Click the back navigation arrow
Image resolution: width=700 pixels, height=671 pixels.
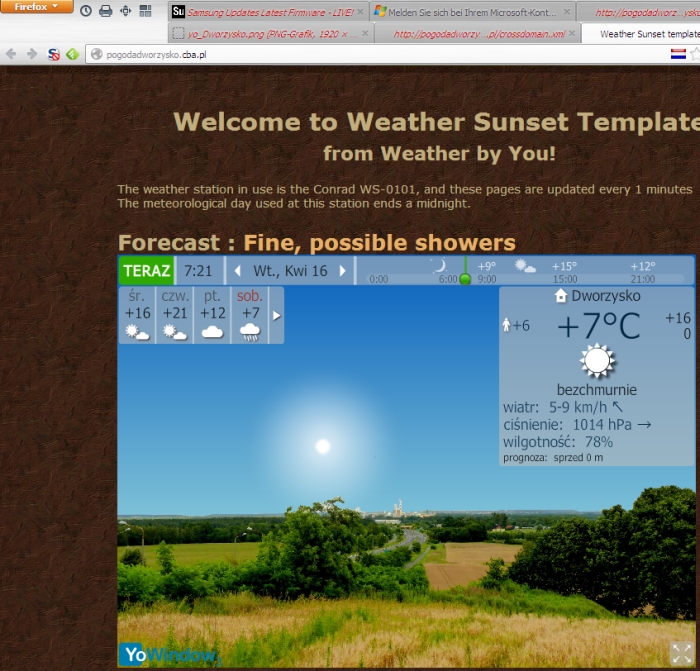click(11, 54)
